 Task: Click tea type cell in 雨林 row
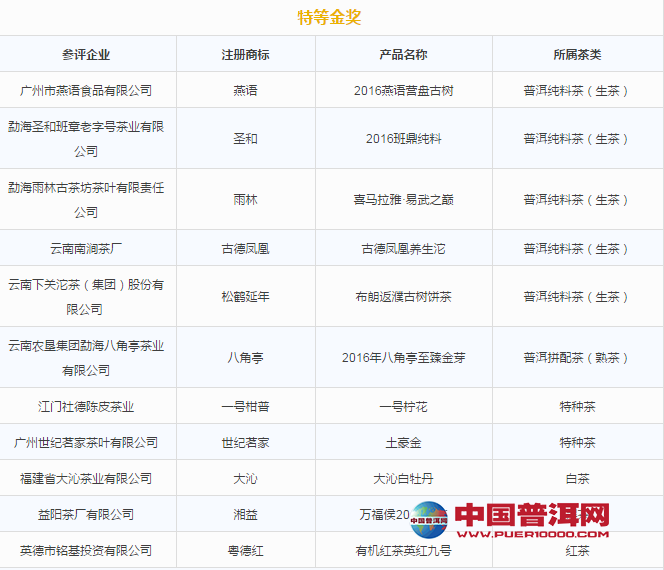(x=577, y=199)
